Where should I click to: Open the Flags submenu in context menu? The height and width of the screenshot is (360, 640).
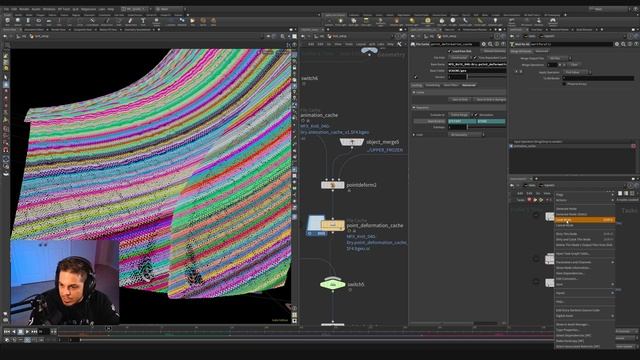point(584,195)
